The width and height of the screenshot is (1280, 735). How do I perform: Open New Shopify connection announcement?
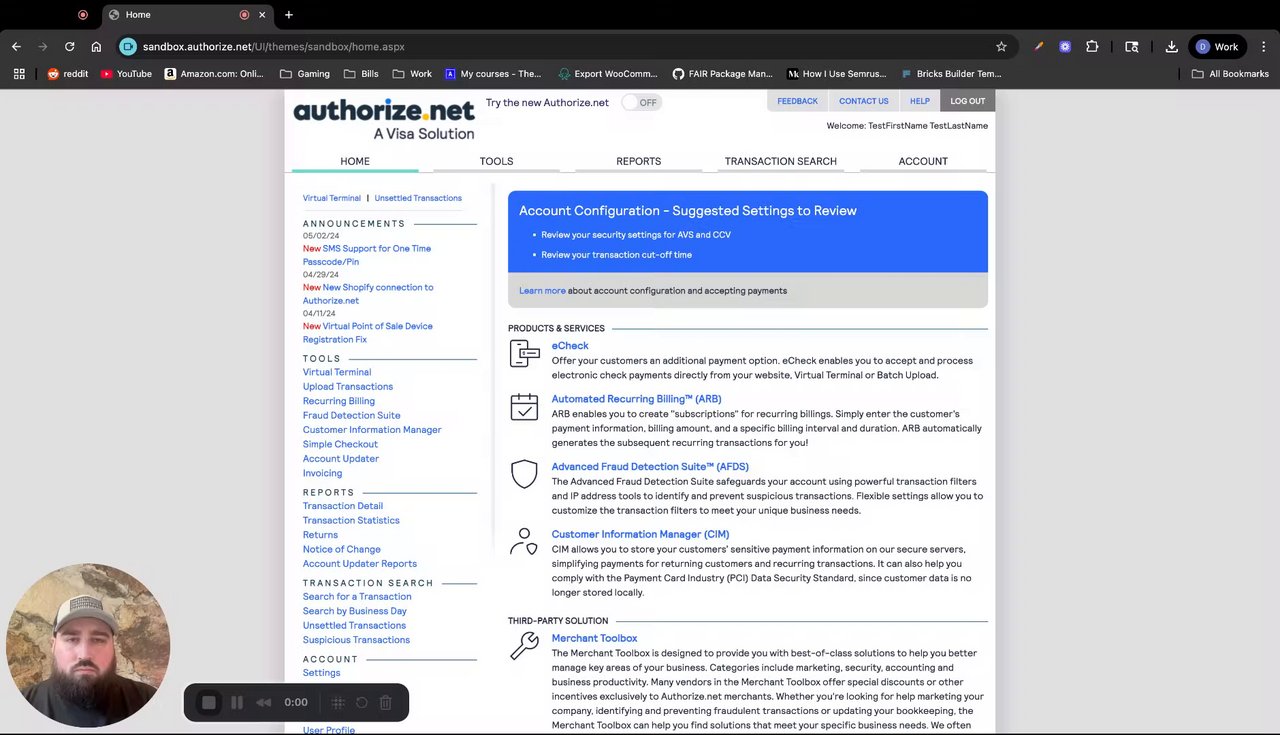(x=368, y=294)
